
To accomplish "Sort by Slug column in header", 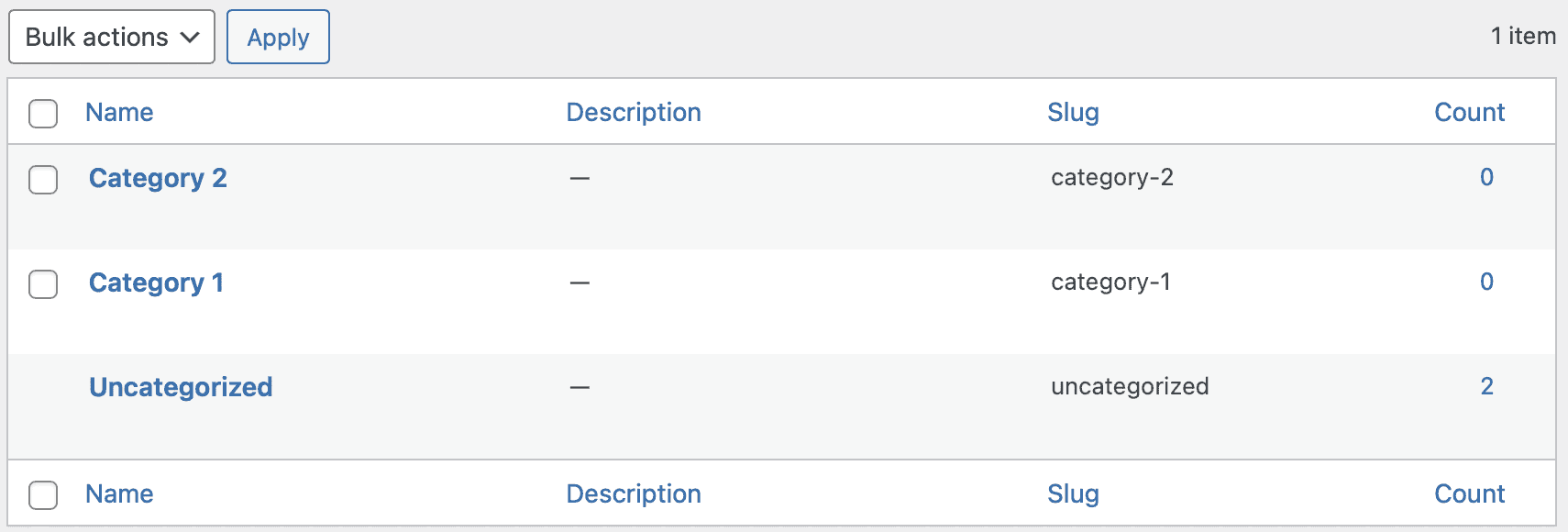I will coord(1073,112).
